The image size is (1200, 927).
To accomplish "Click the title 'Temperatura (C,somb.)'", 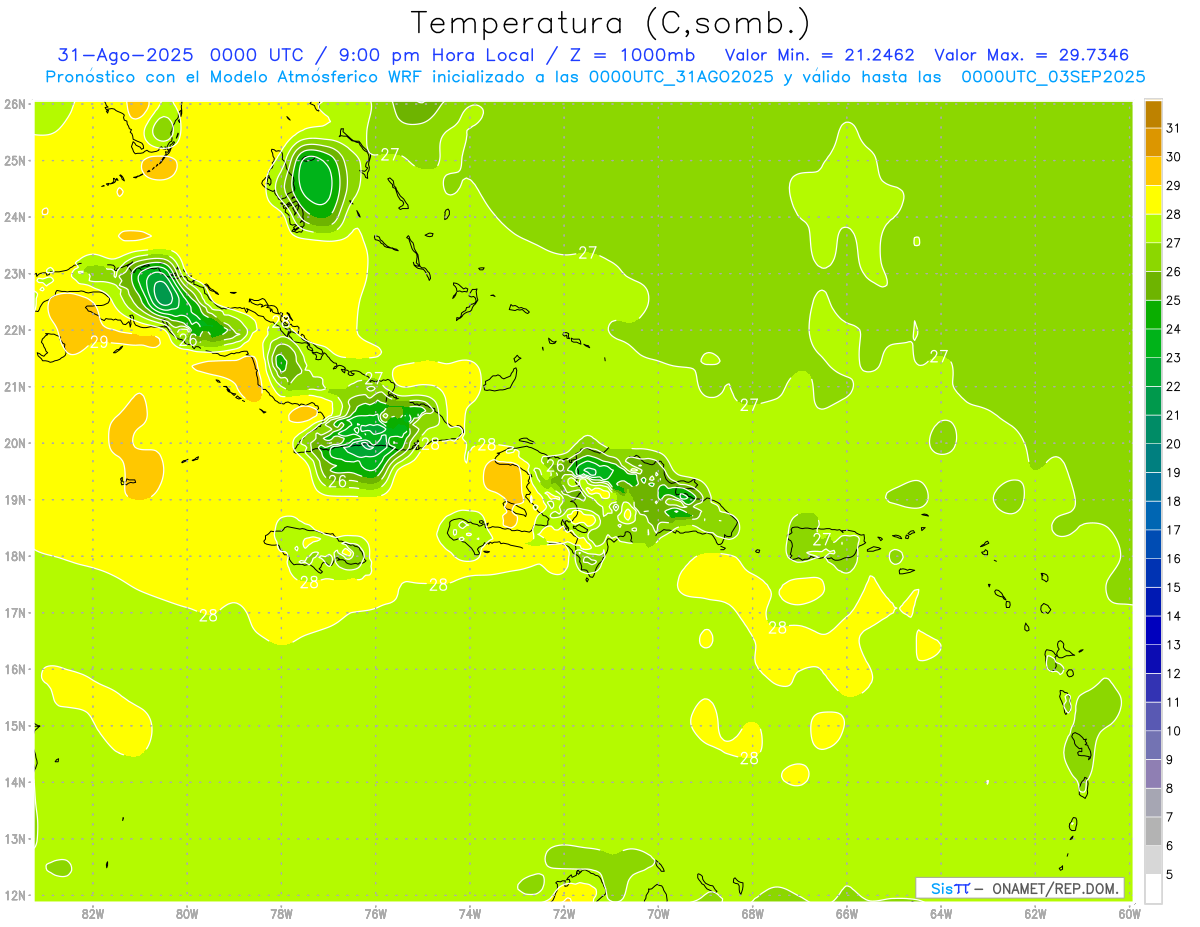I will click(611, 23).
